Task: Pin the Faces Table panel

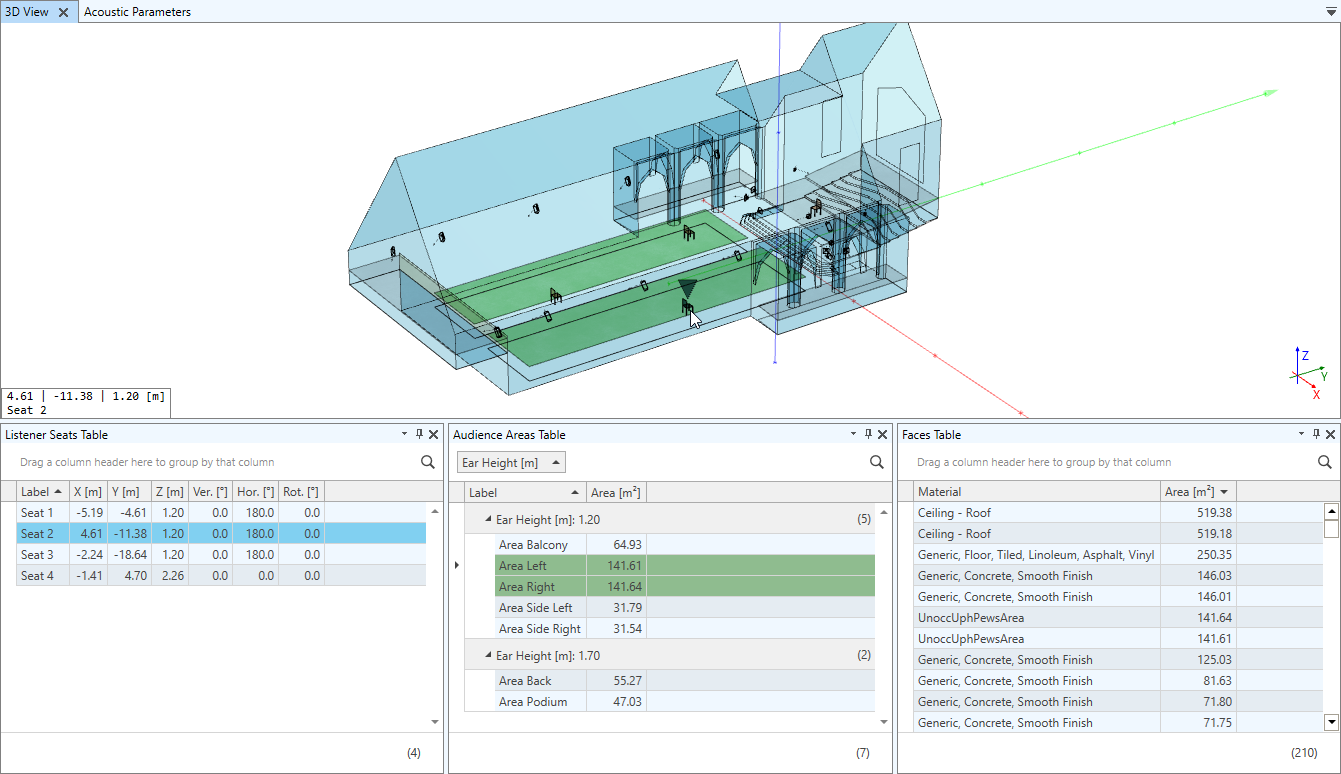Action: point(1316,434)
